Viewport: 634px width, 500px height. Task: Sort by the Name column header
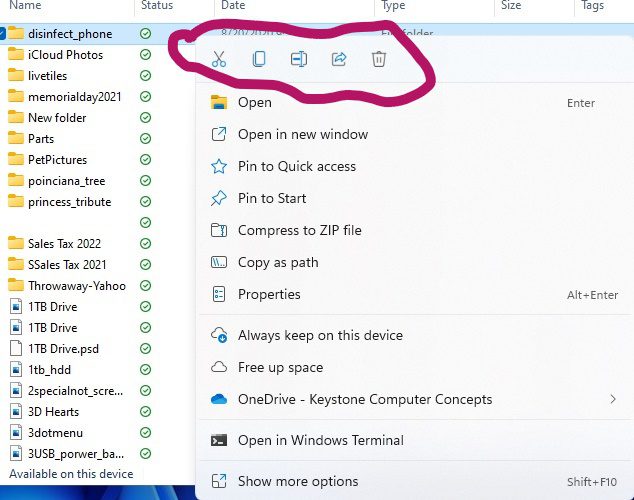pos(25,5)
